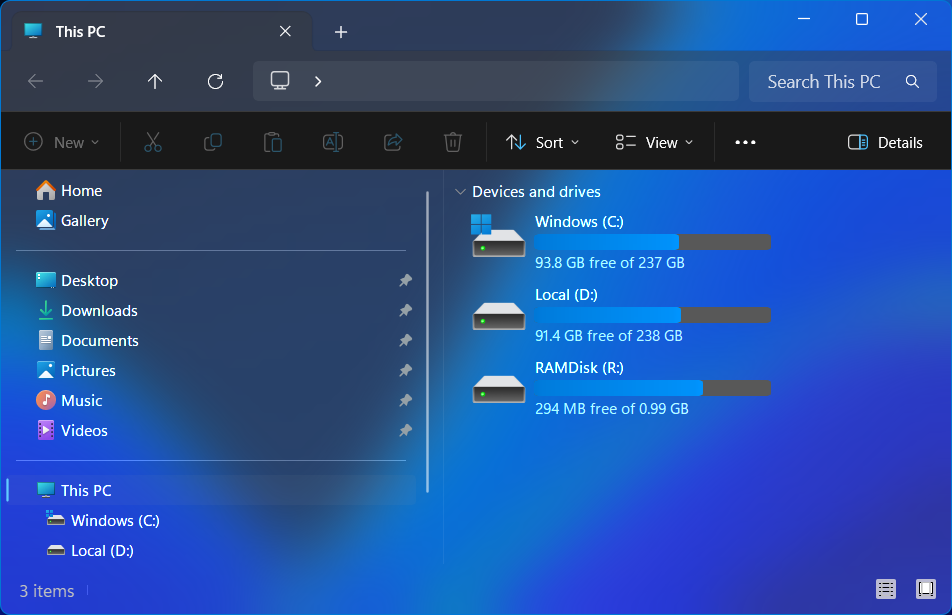Open the Music folder in sidebar

(81, 401)
